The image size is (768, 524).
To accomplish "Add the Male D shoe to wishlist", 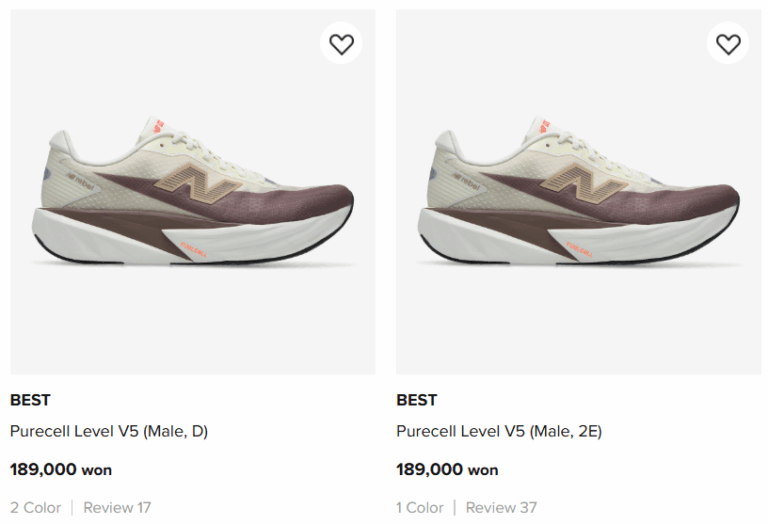I will coord(342,44).
